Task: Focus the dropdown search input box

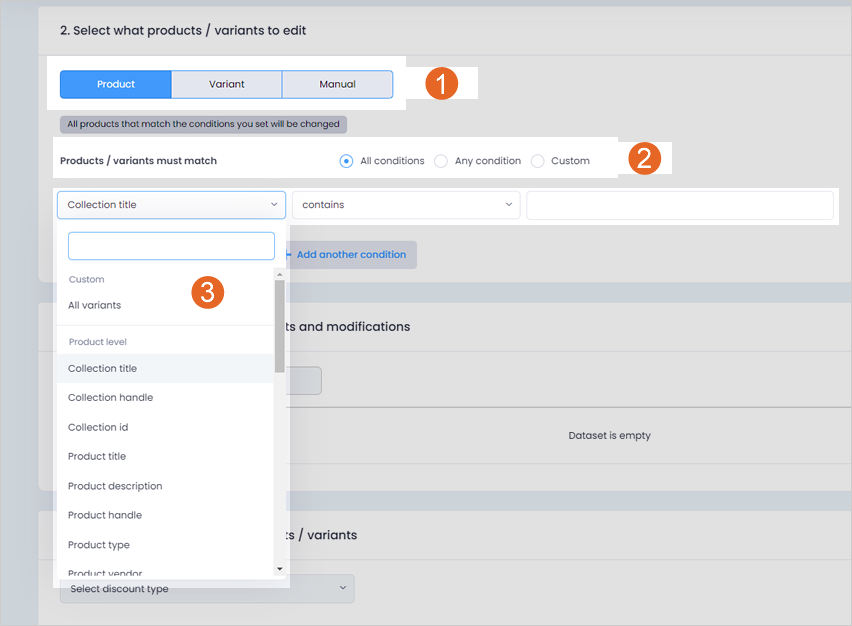Action: 171,246
